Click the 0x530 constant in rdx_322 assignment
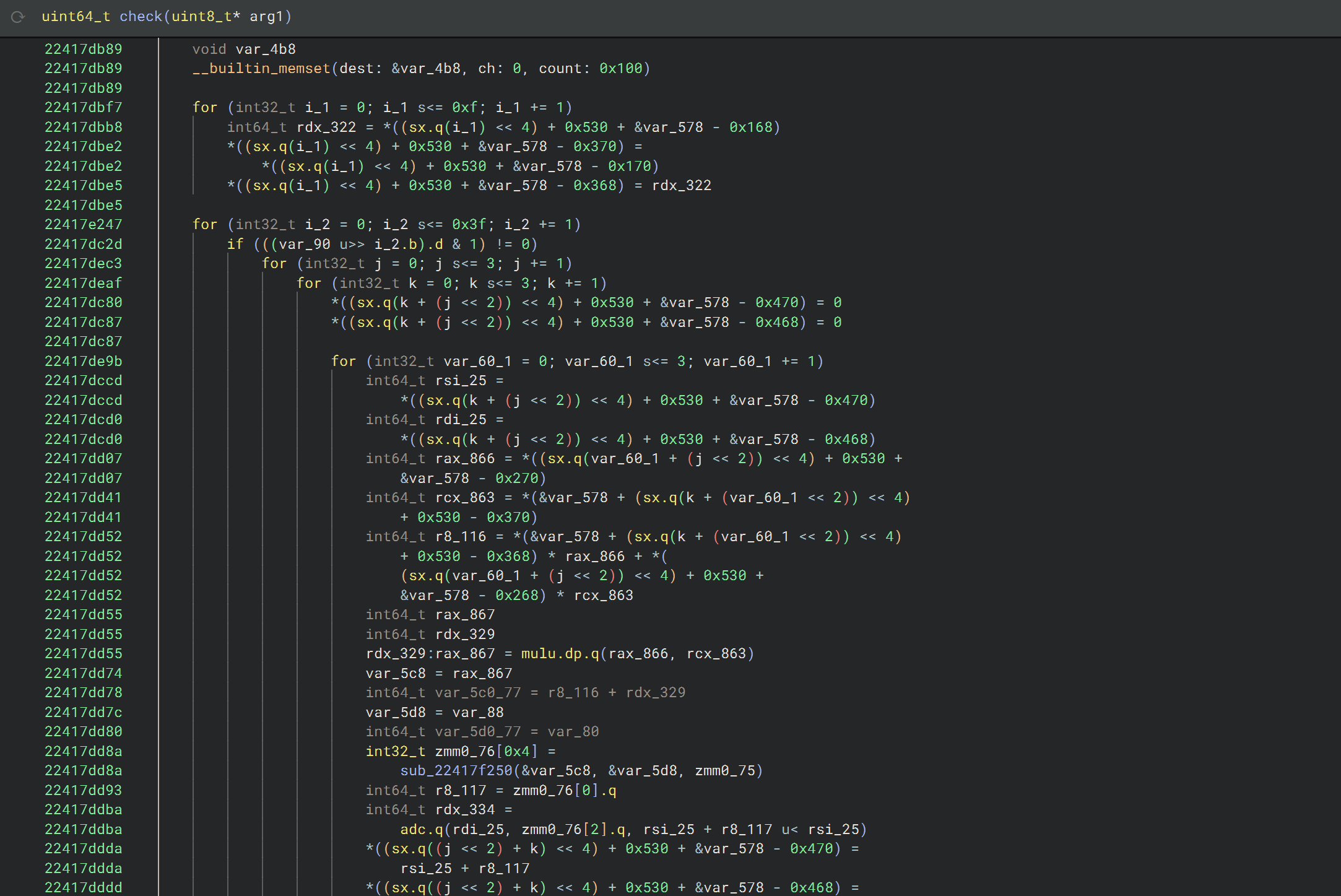1341x896 pixels. click(585, 127)
